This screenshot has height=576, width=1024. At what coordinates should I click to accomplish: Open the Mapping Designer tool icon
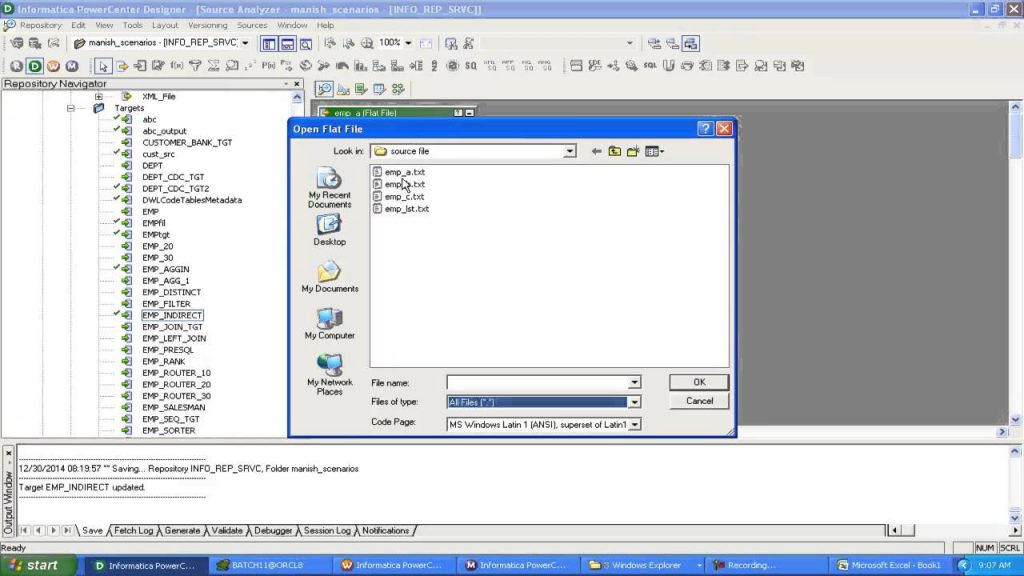[x=398, y=89]
